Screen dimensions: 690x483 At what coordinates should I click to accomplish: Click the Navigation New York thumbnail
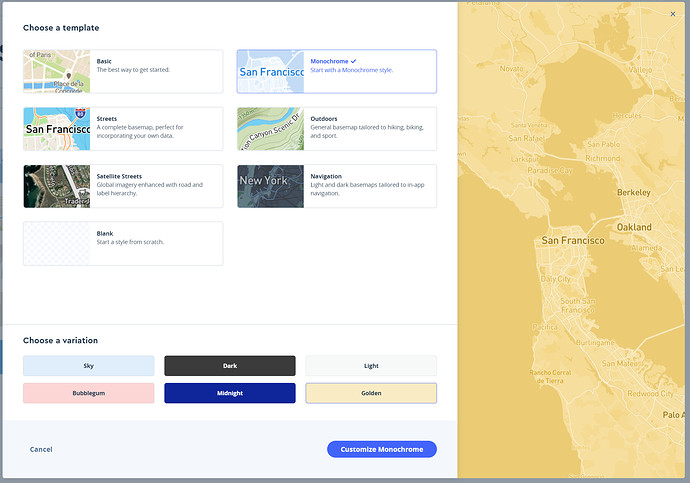click(271, 186)
